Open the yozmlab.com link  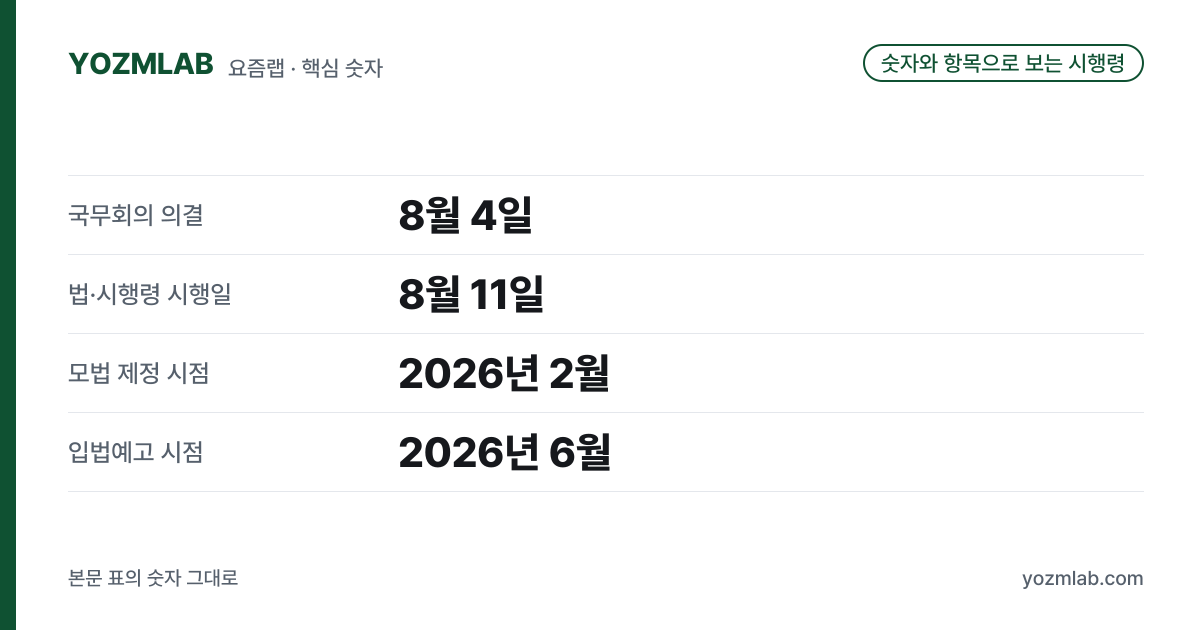[x=1083, y=578]
